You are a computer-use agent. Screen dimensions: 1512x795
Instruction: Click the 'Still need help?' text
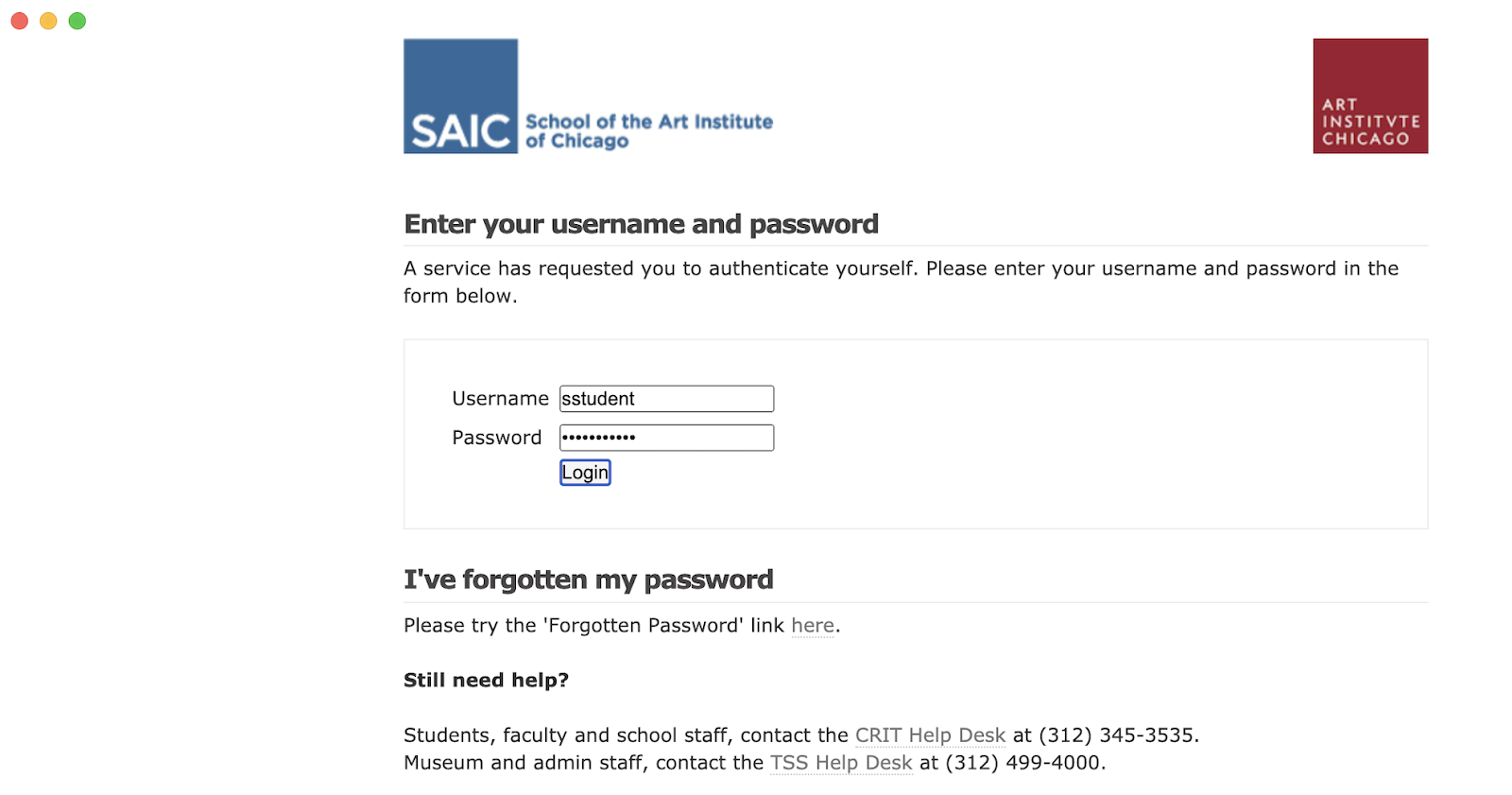(x=486, y=681)
